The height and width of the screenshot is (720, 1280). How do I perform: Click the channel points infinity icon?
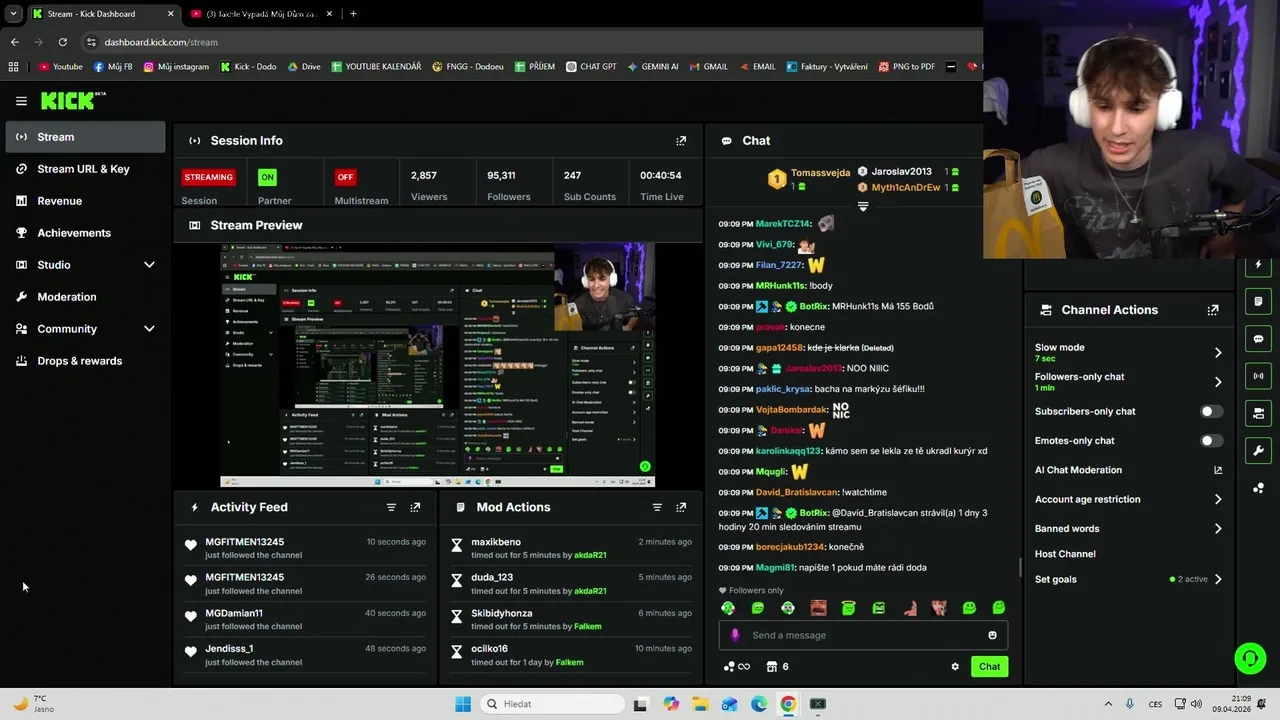pyautogui.click(x=737, y=667)
